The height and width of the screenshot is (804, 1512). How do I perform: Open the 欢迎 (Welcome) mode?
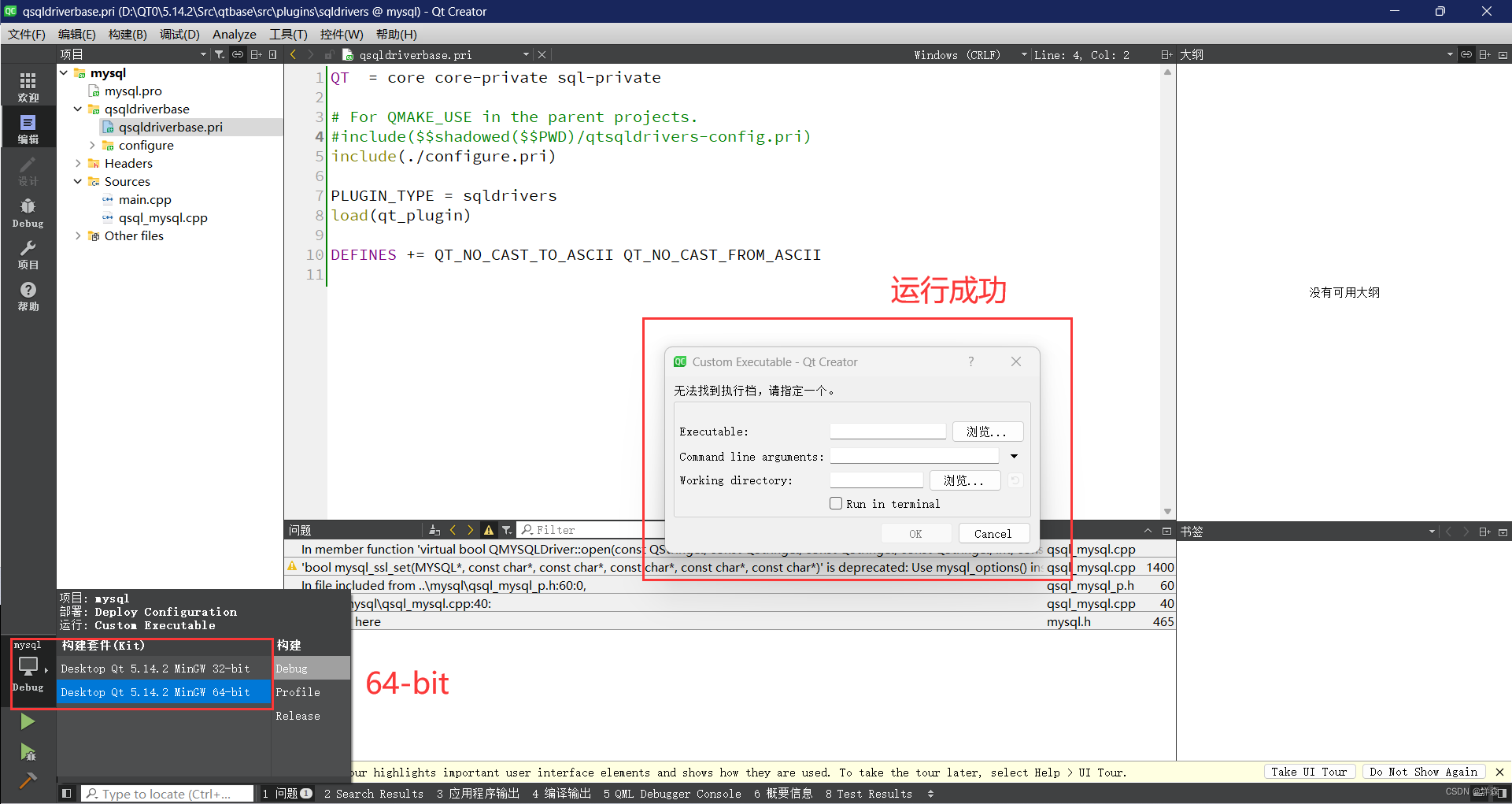click(28, 87)
